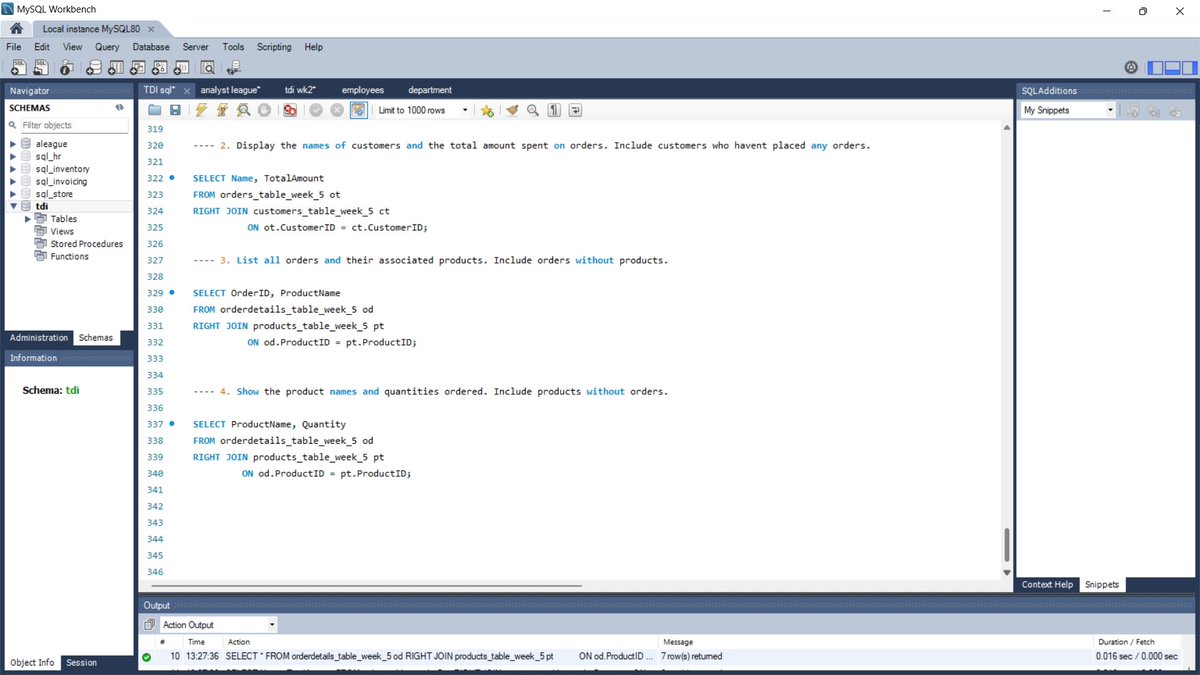Beautify the query with broom icon
This screenshot has width=1200, height=675.
512,110
